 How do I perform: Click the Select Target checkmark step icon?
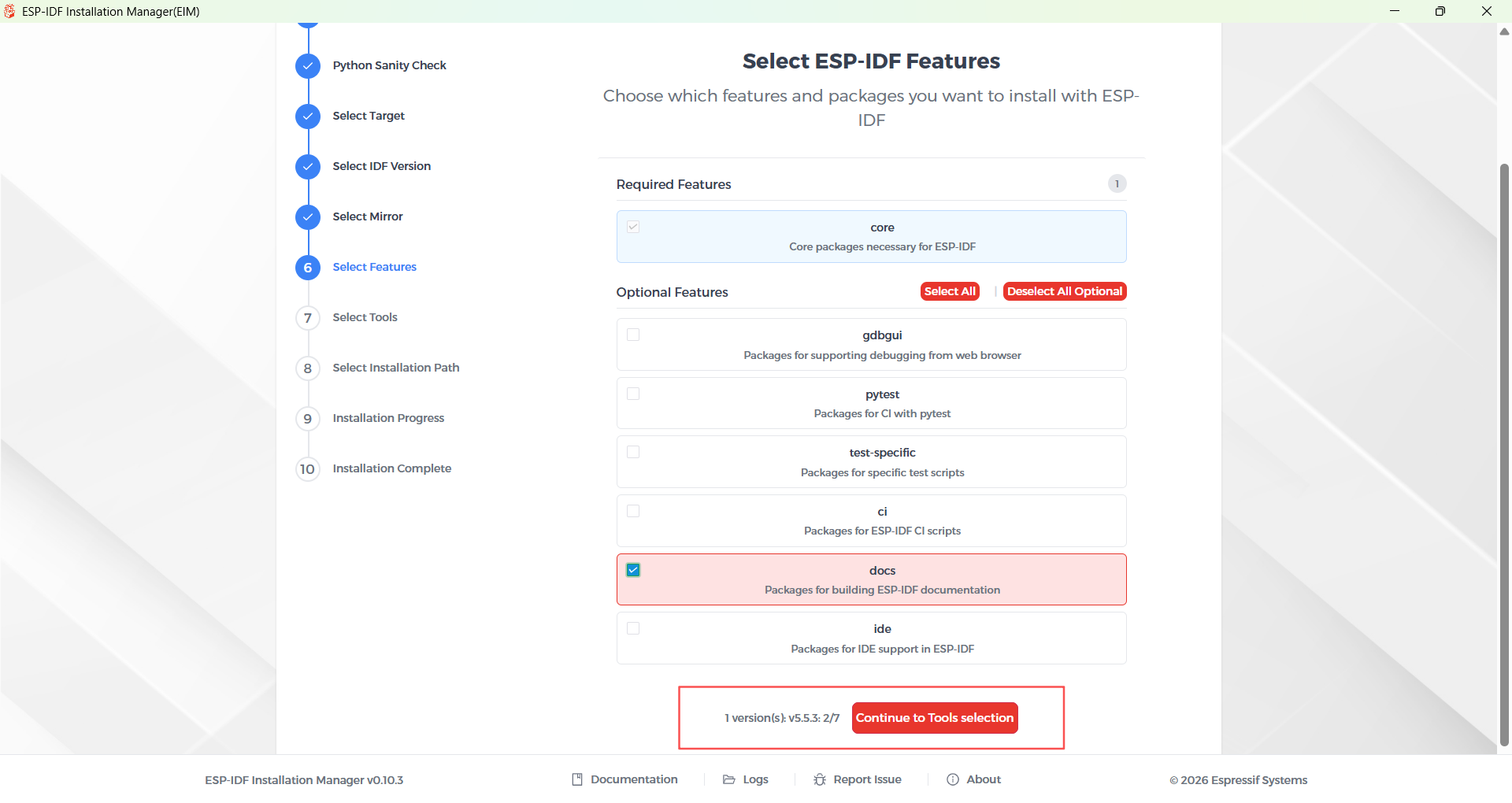click(308, 117)
